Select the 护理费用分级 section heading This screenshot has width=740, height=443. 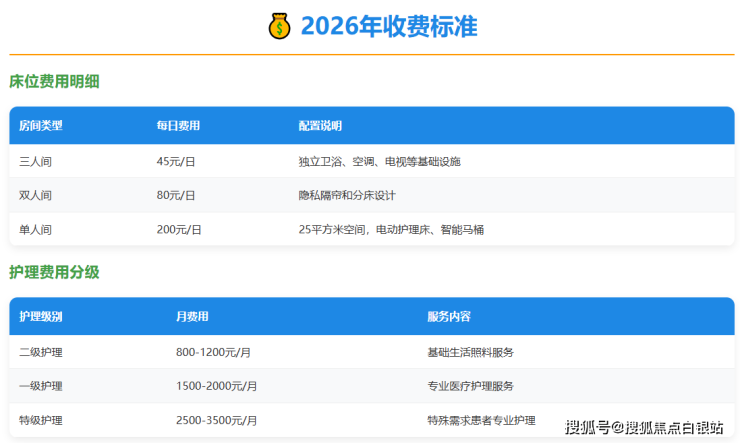54,271
